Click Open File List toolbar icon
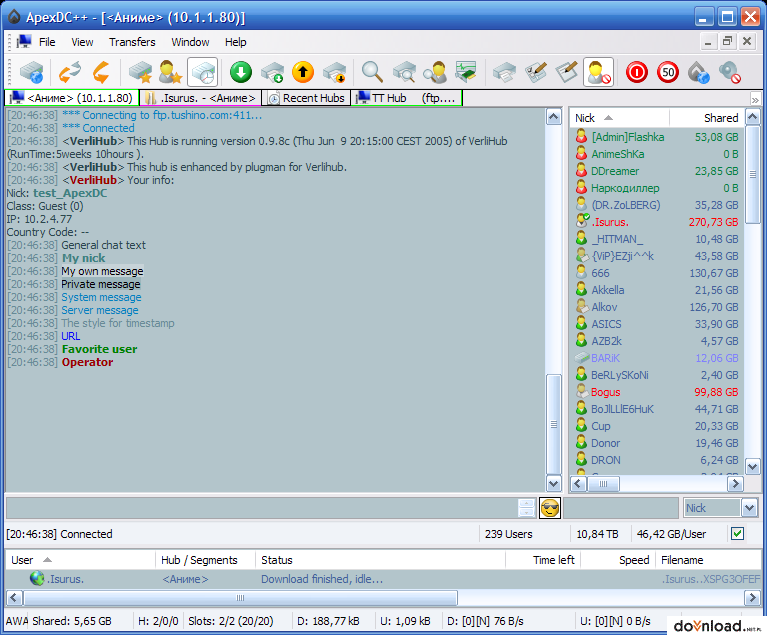Screen dimensions: 767x635 [x=504, y=72]
